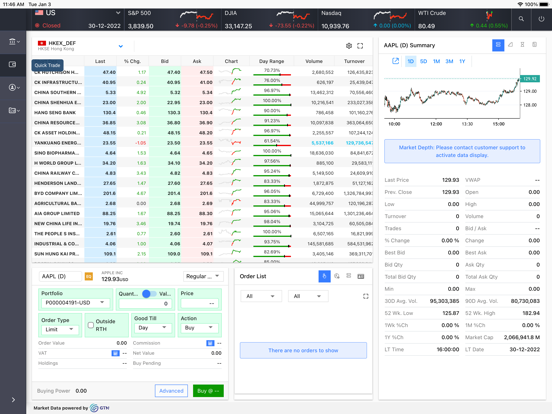Viewport: 552px width, 414px height.
Task: Select the second Summary panel header icon
Action: 510,45
